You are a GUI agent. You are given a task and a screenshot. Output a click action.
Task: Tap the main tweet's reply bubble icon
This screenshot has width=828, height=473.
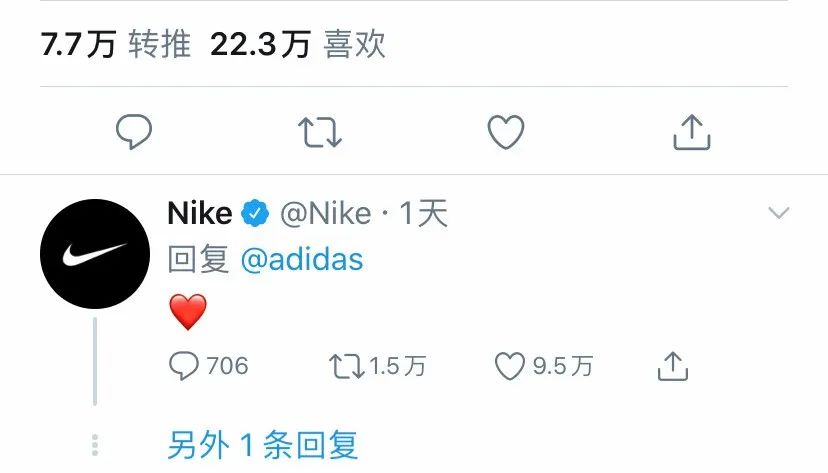click(x=134, y=131)
